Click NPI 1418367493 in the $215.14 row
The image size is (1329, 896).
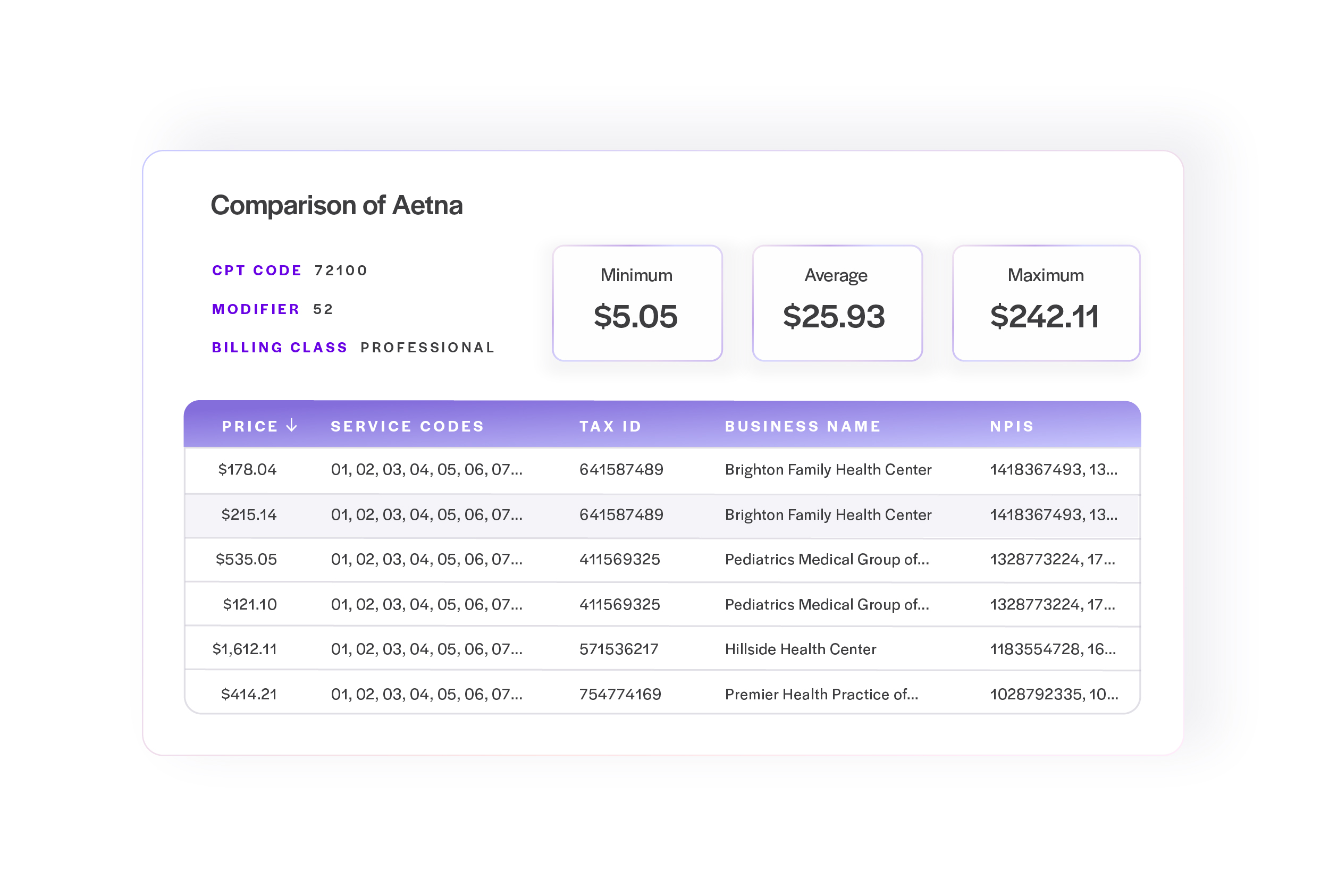click(x=1053, y=515)
